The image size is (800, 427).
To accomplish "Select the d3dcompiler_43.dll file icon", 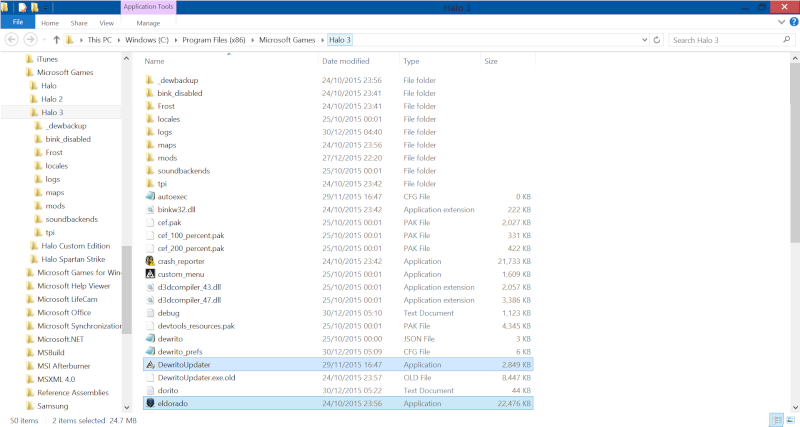I will (150, 287).
